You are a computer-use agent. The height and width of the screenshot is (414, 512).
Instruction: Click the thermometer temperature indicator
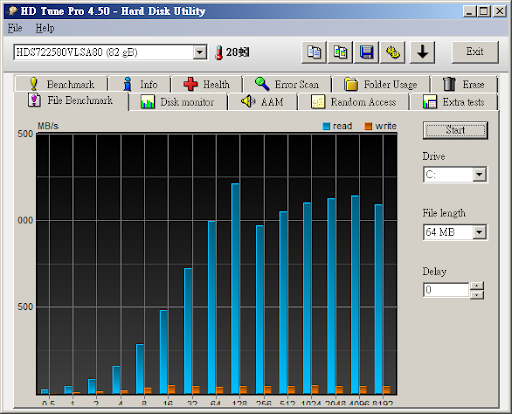coord(219,53)
